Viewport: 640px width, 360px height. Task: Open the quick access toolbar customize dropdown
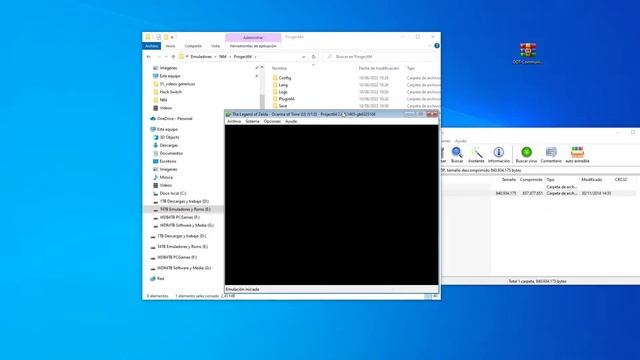coord(172,37)
